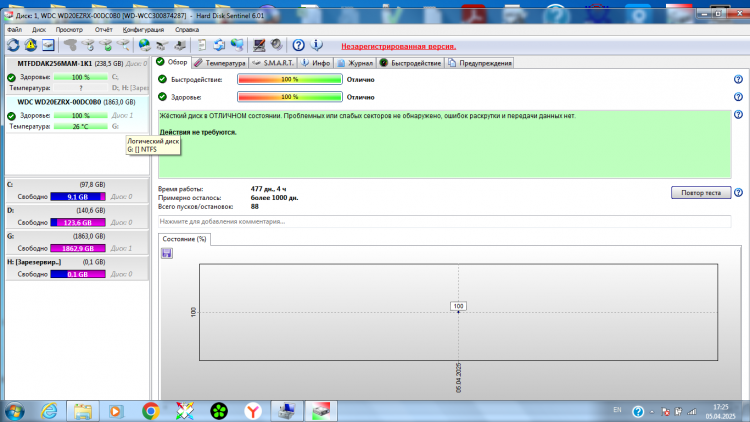The width and height of the screenshot is (750, 422).
Task: Open the Файл menu
Action: [14, 30]
